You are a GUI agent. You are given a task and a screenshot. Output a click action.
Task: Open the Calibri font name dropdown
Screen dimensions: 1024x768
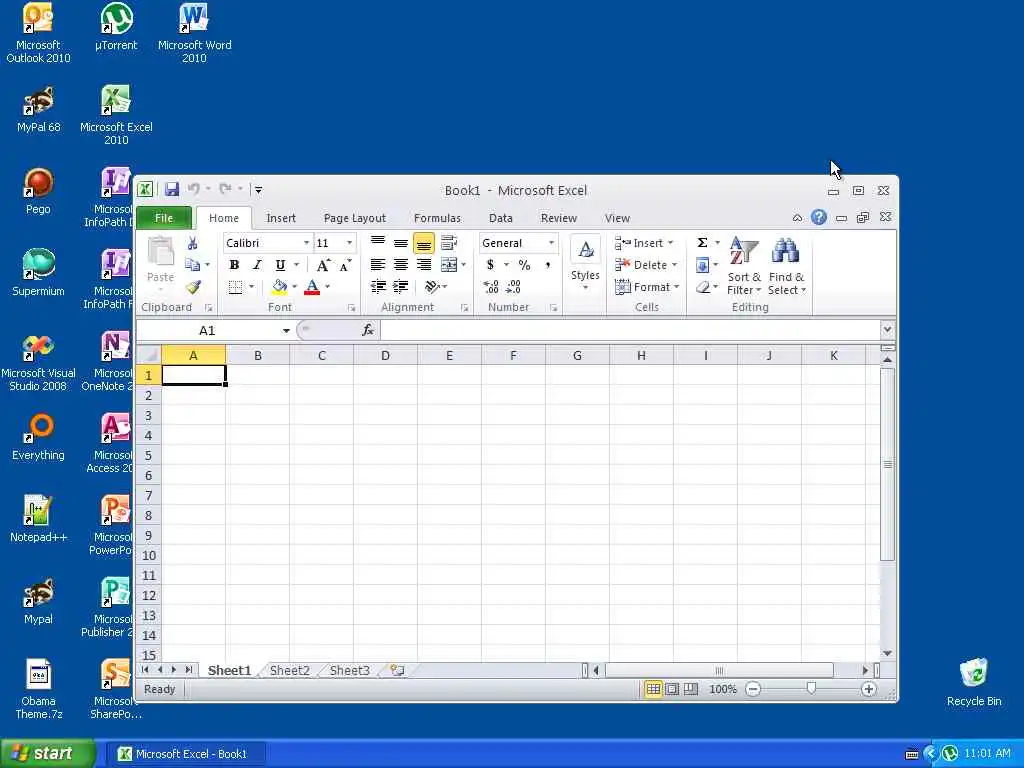tap(306, 243)
